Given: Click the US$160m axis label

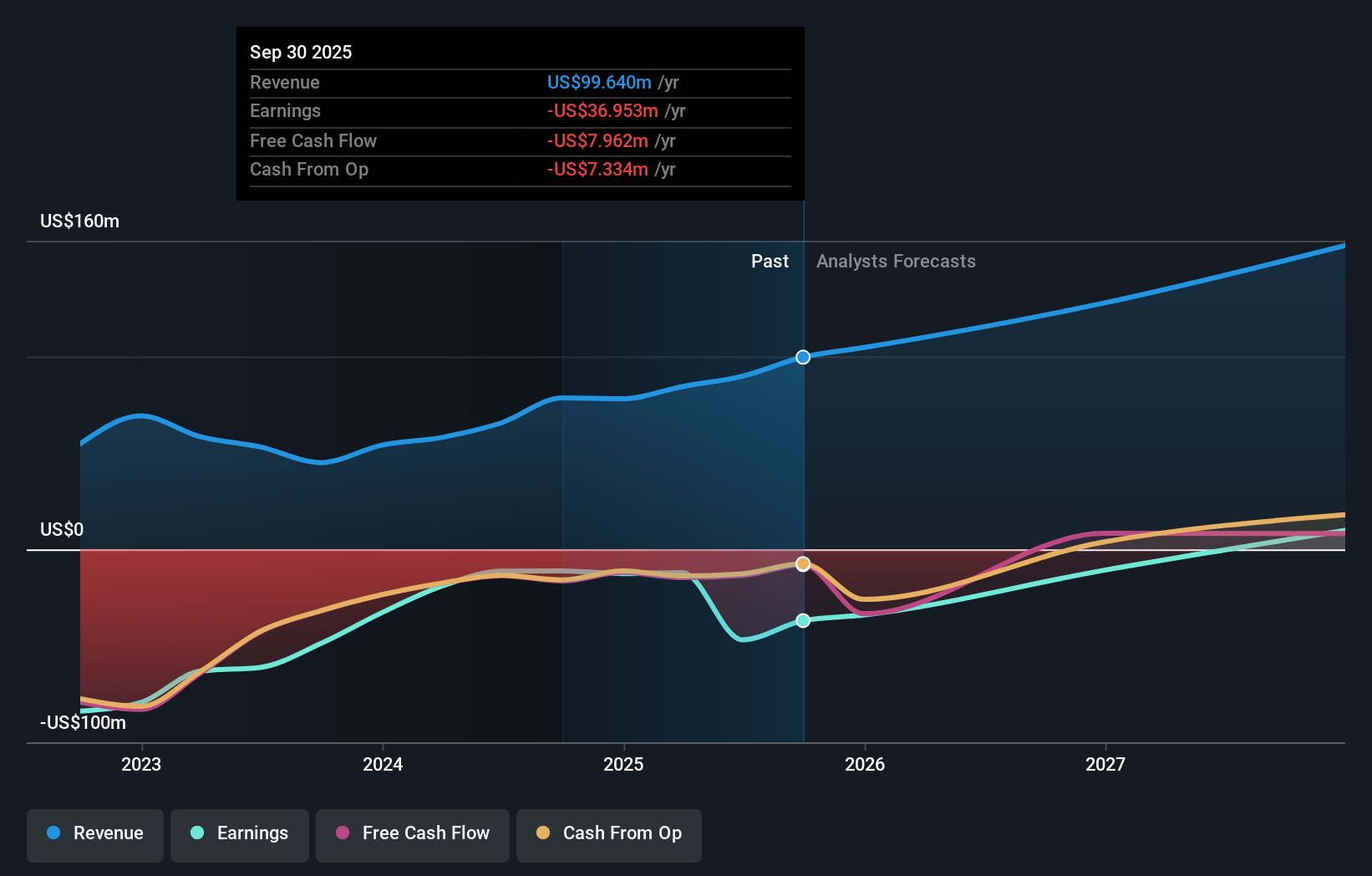Looking at the screenshot, I should [78, 221].
